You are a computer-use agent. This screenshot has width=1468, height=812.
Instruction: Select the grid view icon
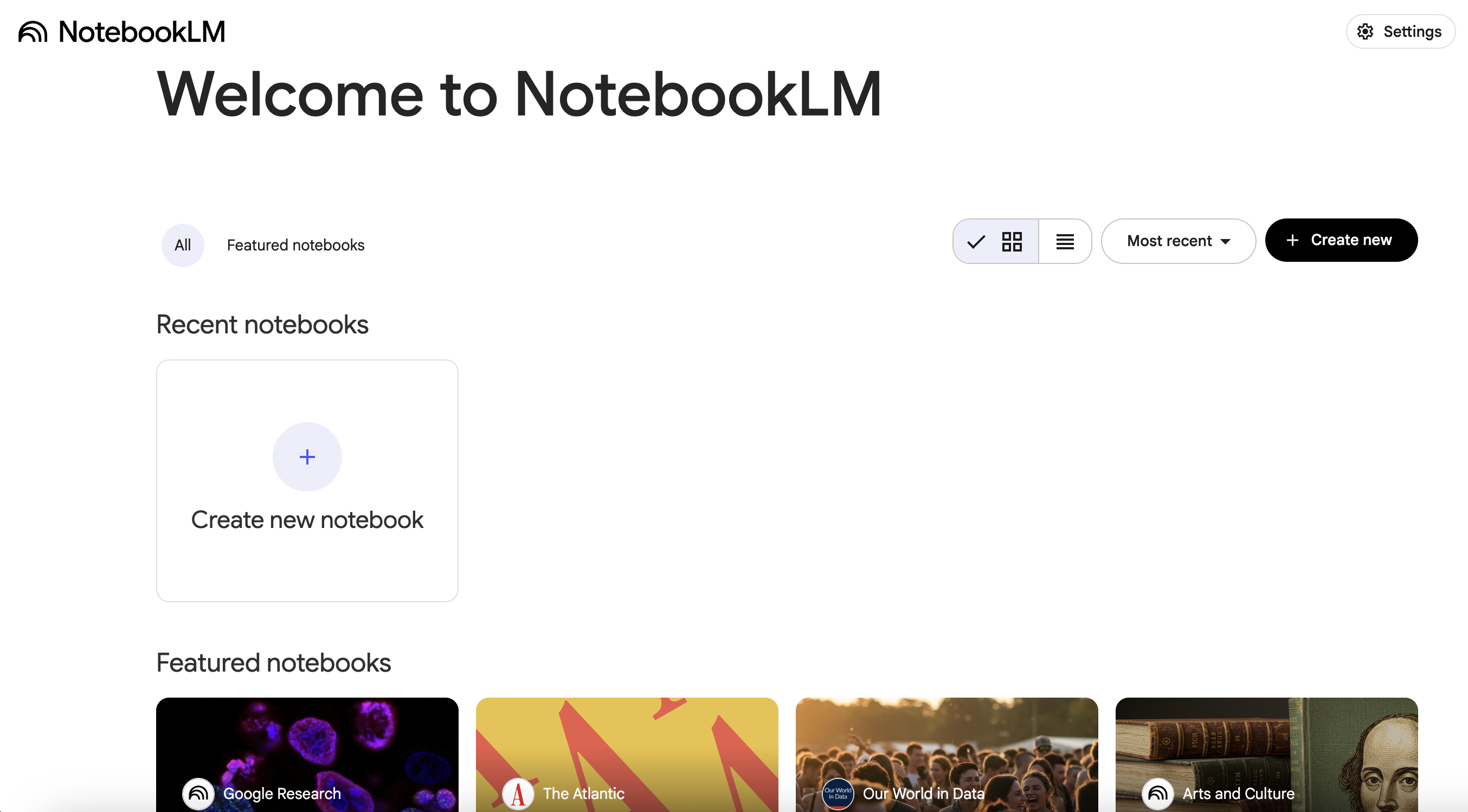point(1013,241)
